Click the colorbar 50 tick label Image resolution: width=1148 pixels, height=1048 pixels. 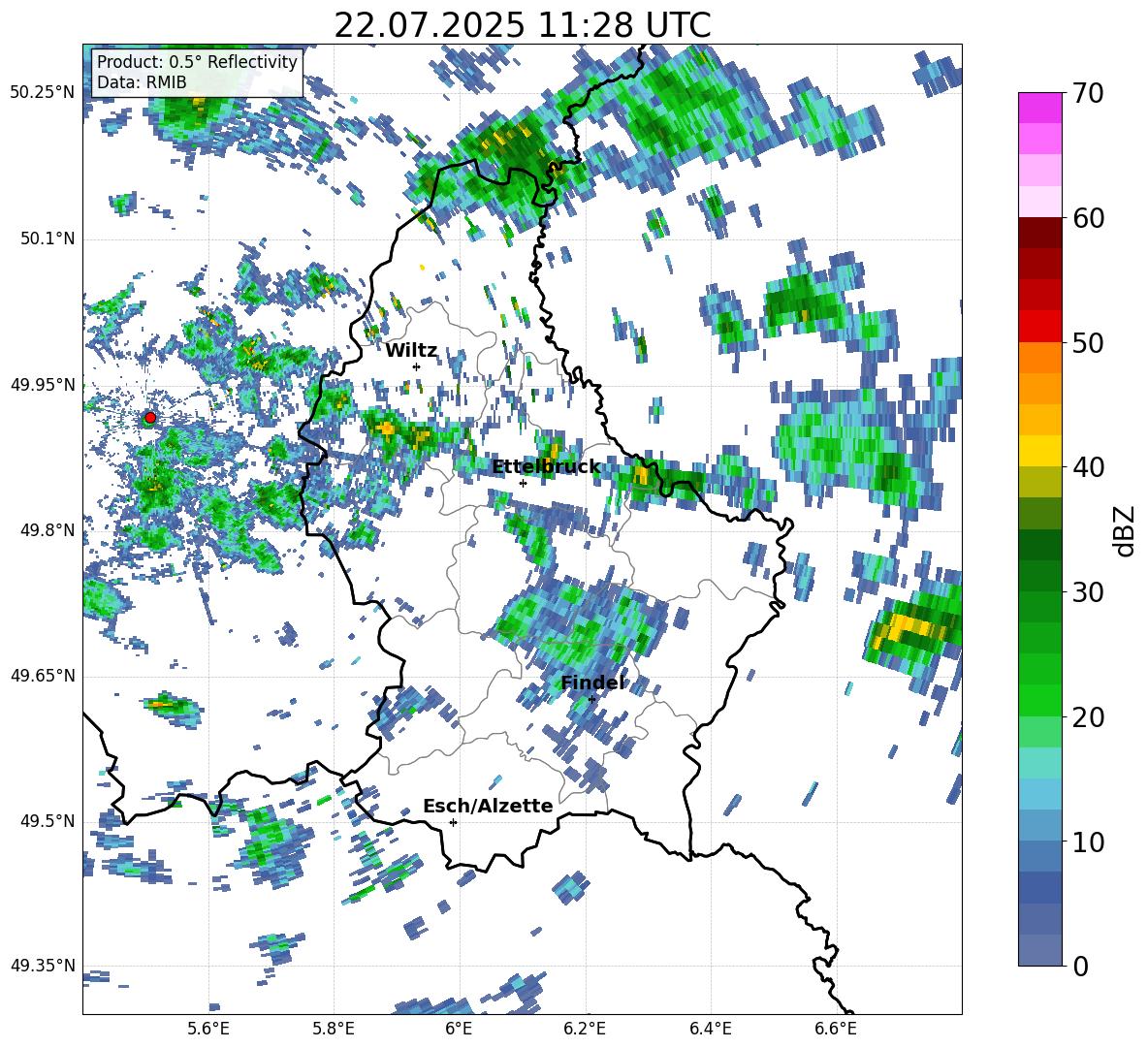[1088, 343]
